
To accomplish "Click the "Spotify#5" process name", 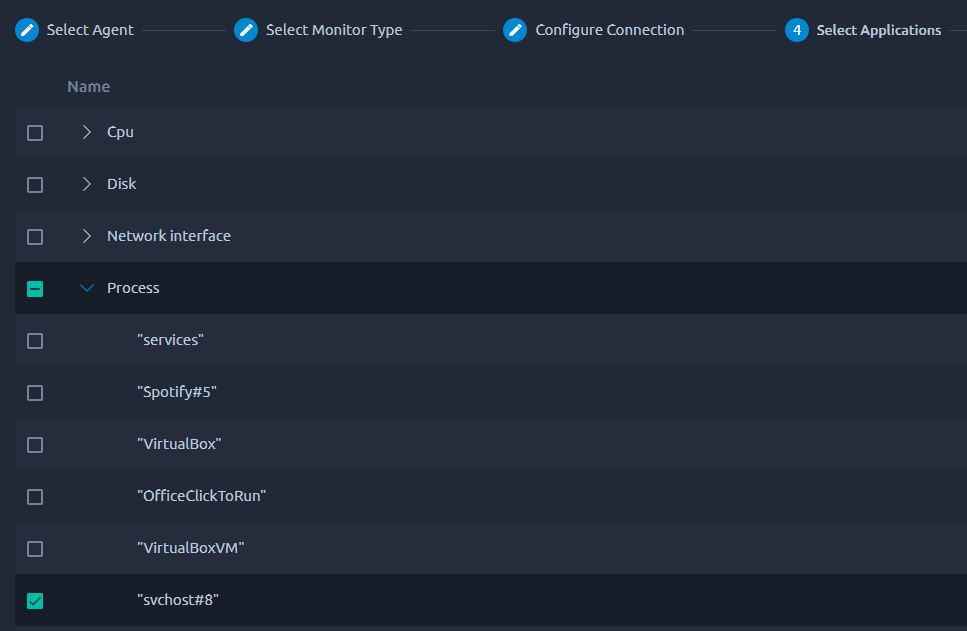I will pos(177,392).
